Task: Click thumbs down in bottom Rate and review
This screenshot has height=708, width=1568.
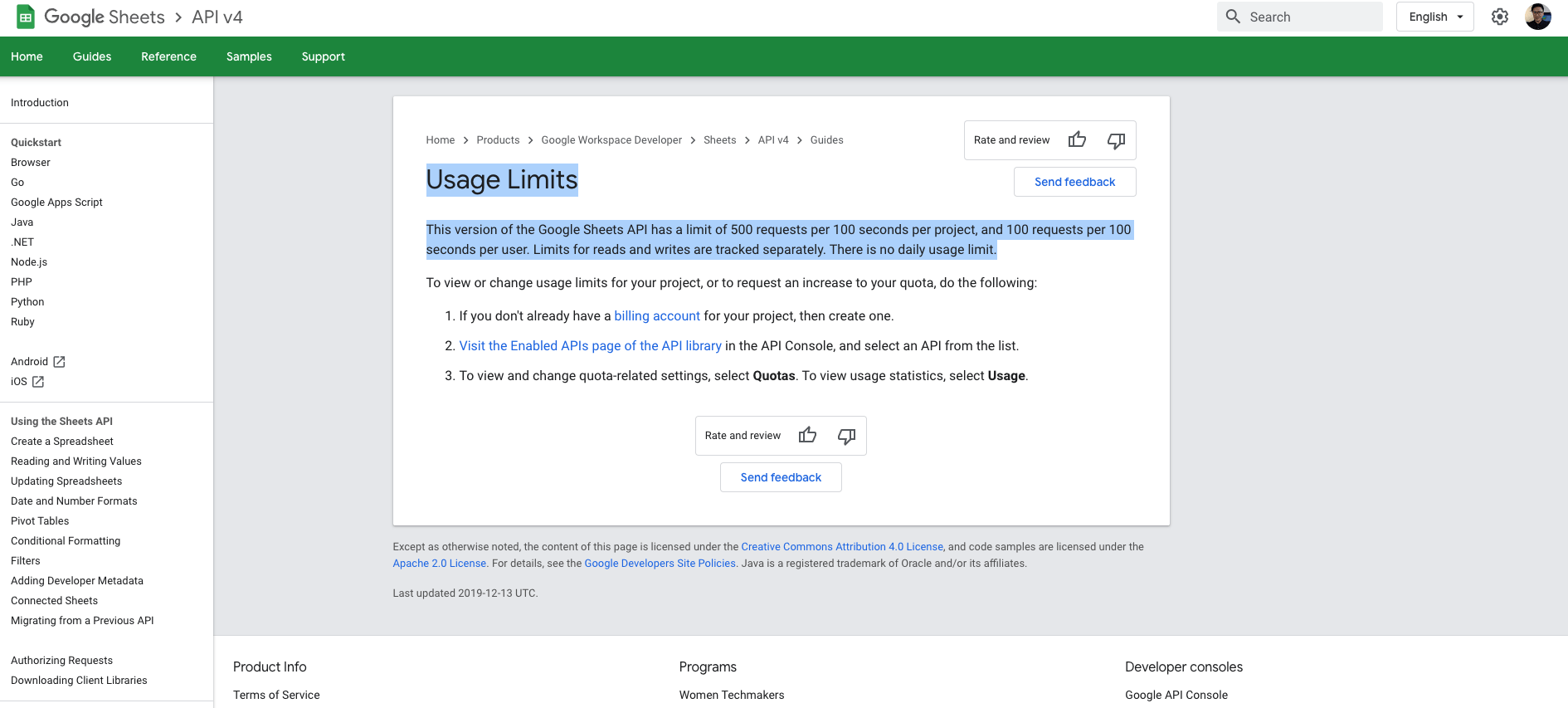Action: pos(846,436)
